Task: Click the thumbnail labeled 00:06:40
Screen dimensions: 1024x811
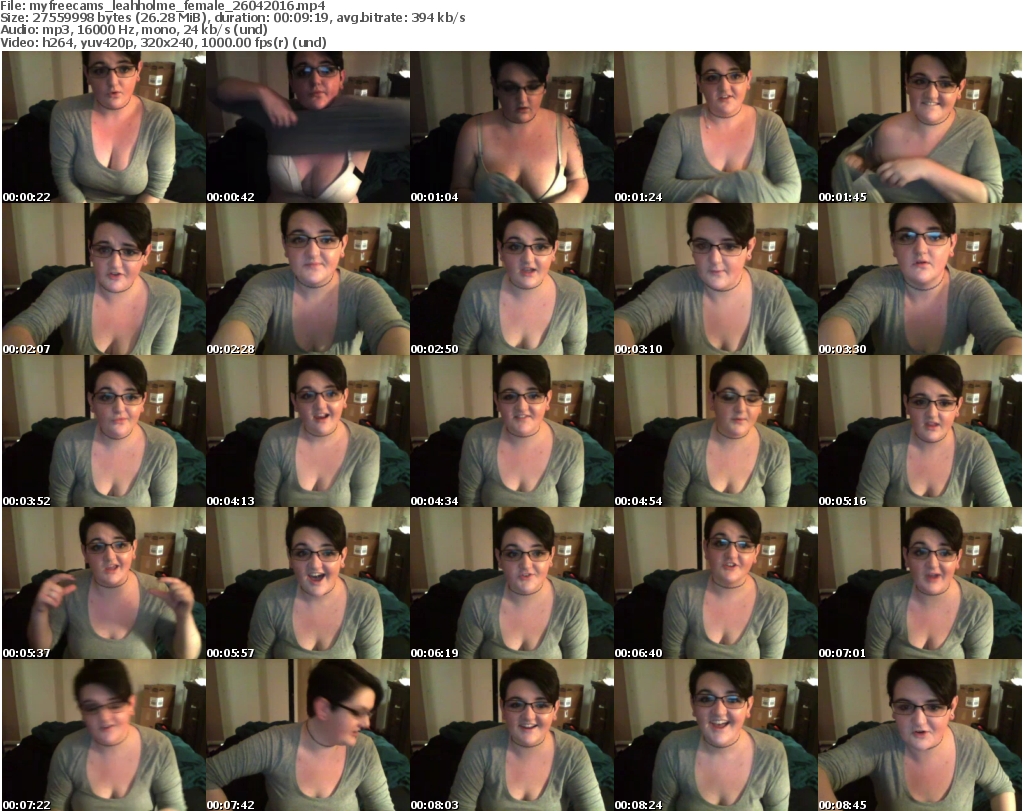Action: tap(716, 583)
